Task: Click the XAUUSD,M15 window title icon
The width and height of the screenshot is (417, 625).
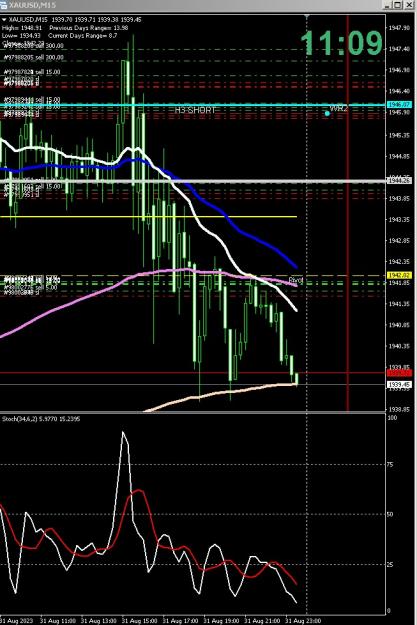Action: click(4, 5)
